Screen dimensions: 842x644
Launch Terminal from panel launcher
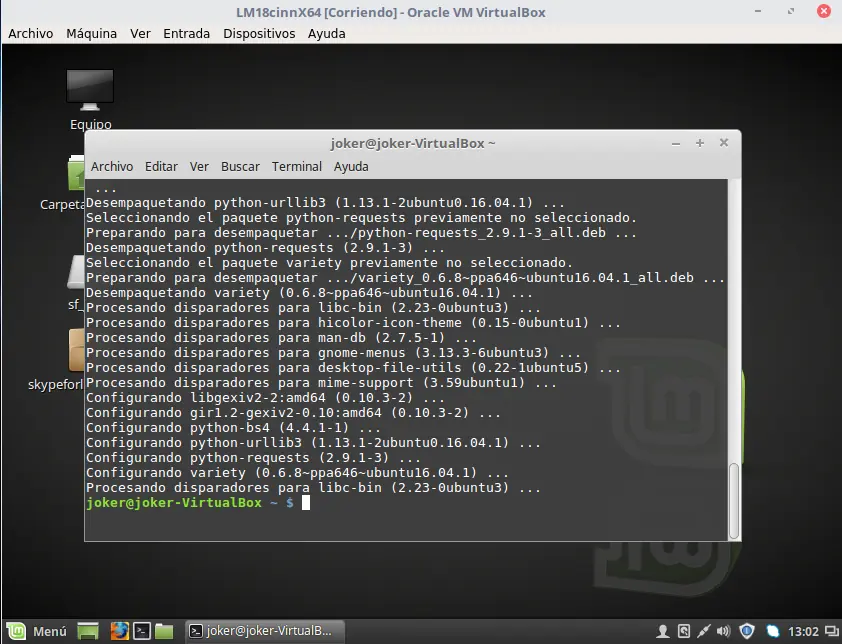[x=142, y=631]
